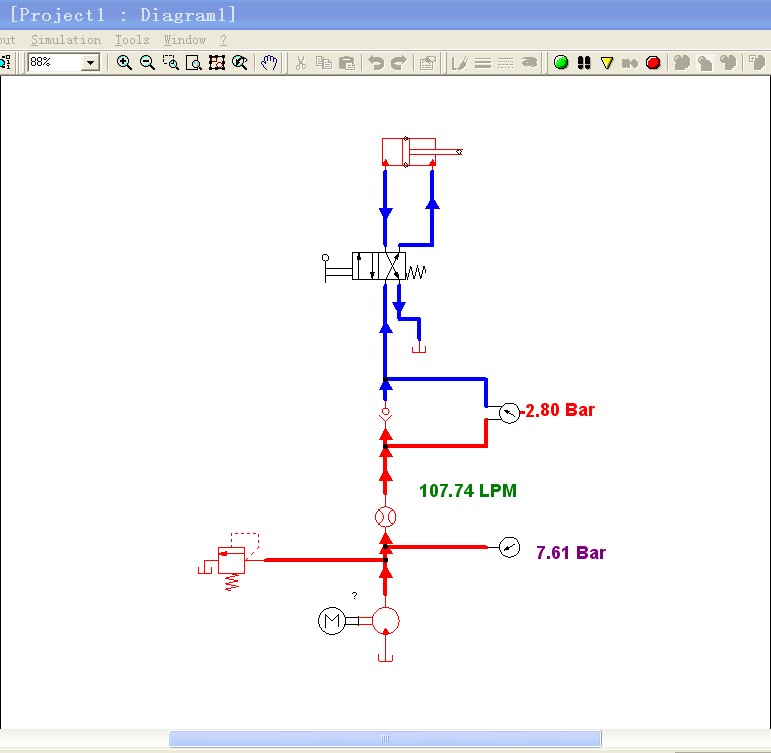Click the -2.80 Bar pressure reading
The width and height of the screenshot is (771, 753).
(558, 410)
